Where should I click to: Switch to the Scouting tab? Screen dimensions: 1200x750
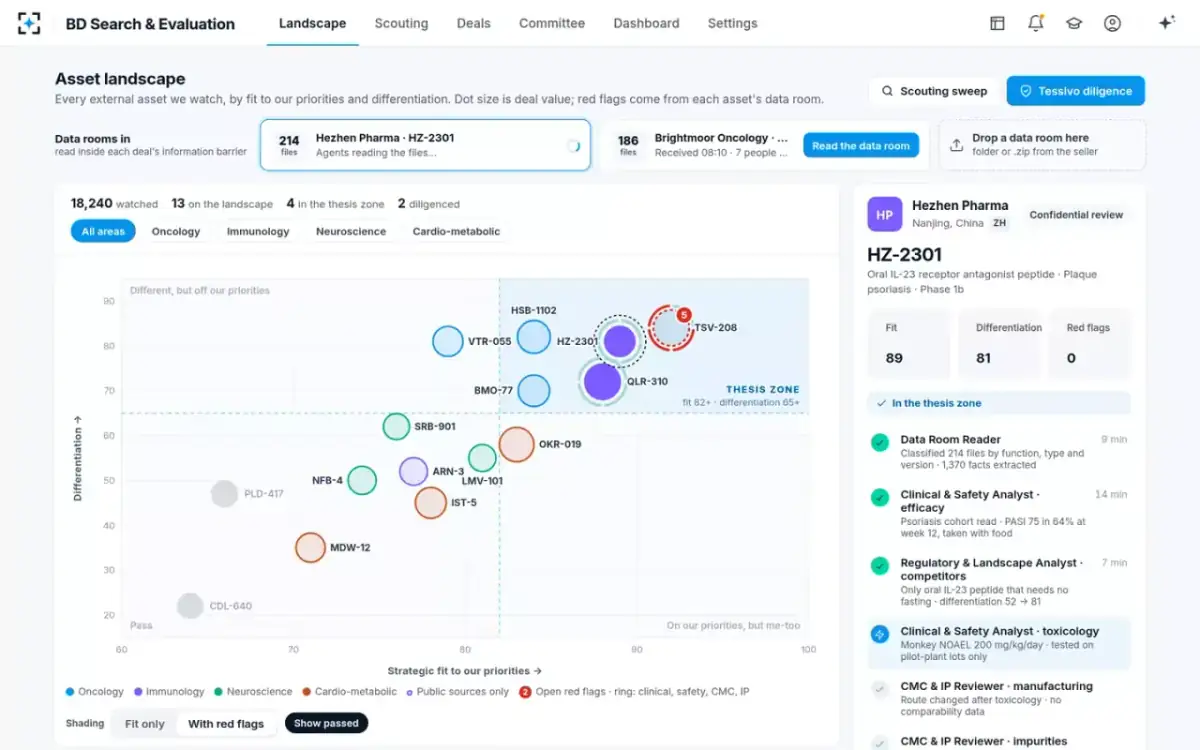(401, 23)
